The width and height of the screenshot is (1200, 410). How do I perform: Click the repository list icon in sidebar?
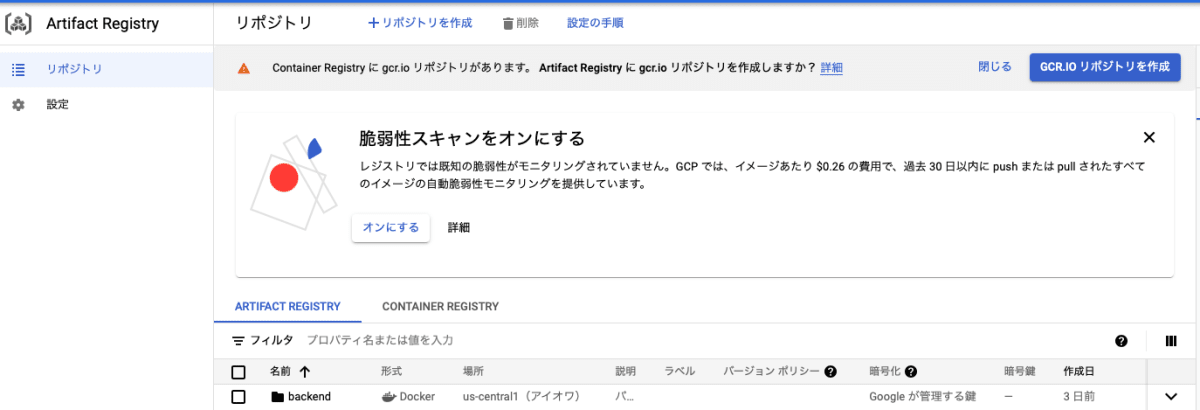point(18,70)
